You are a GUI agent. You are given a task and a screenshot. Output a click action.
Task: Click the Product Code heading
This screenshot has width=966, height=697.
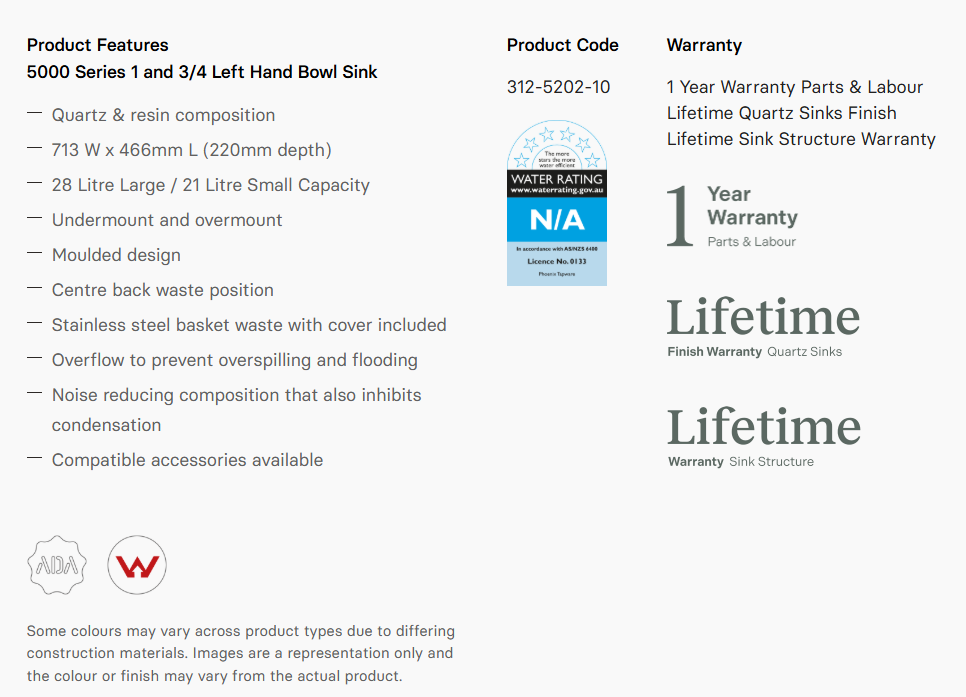click(x=562, y=45)
